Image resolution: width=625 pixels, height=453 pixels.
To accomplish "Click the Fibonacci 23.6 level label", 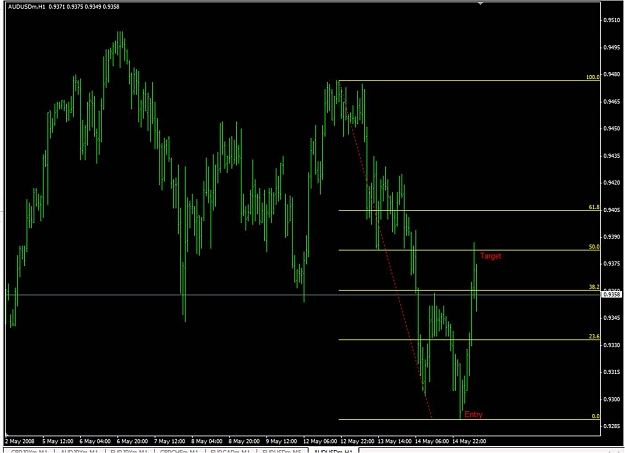I will point(594,336).
